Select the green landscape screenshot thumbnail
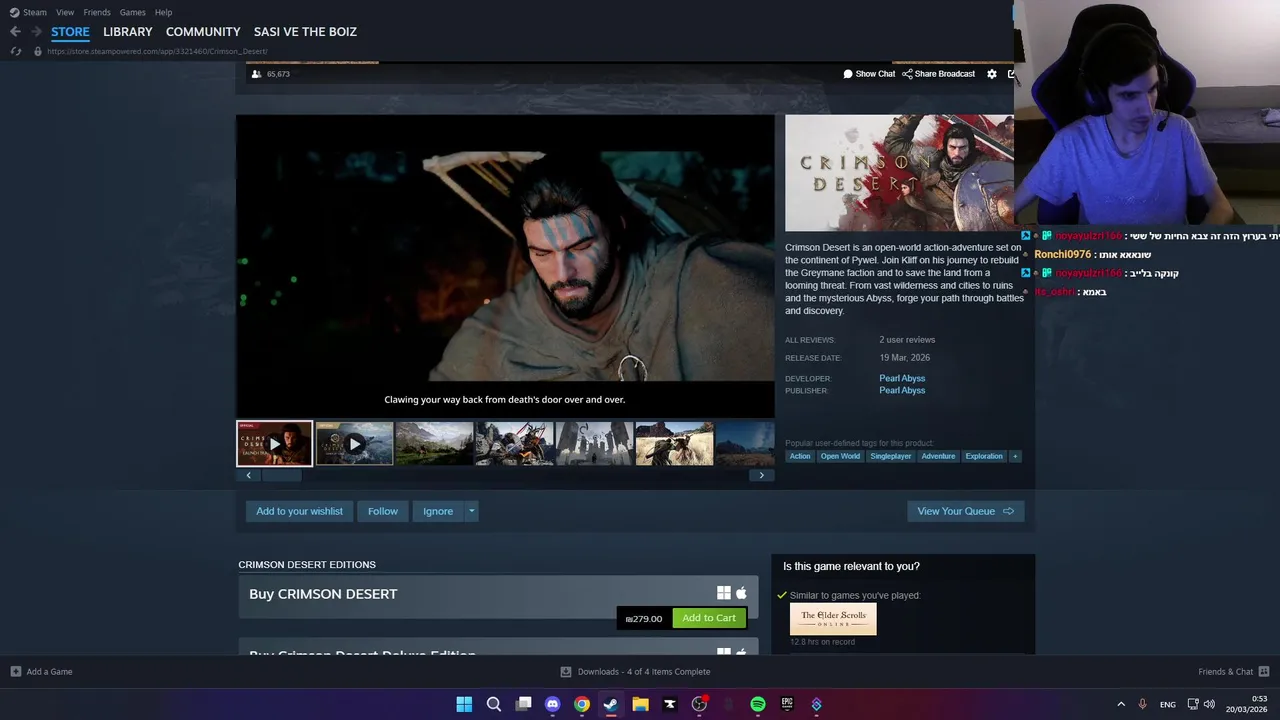This screenshot has width=1280, height=720. coord(434,444)
